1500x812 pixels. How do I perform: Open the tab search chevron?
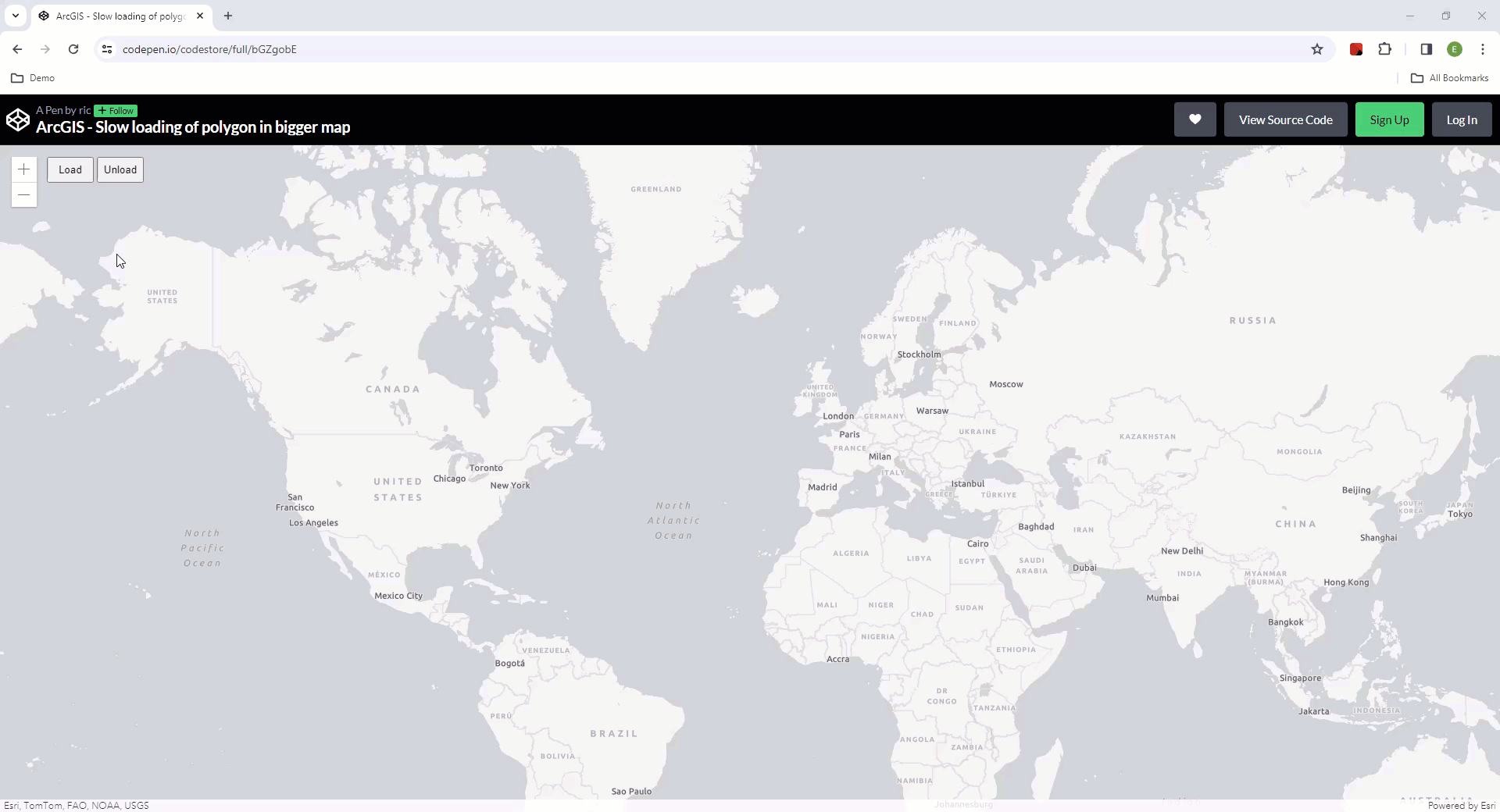click(15, 16)
